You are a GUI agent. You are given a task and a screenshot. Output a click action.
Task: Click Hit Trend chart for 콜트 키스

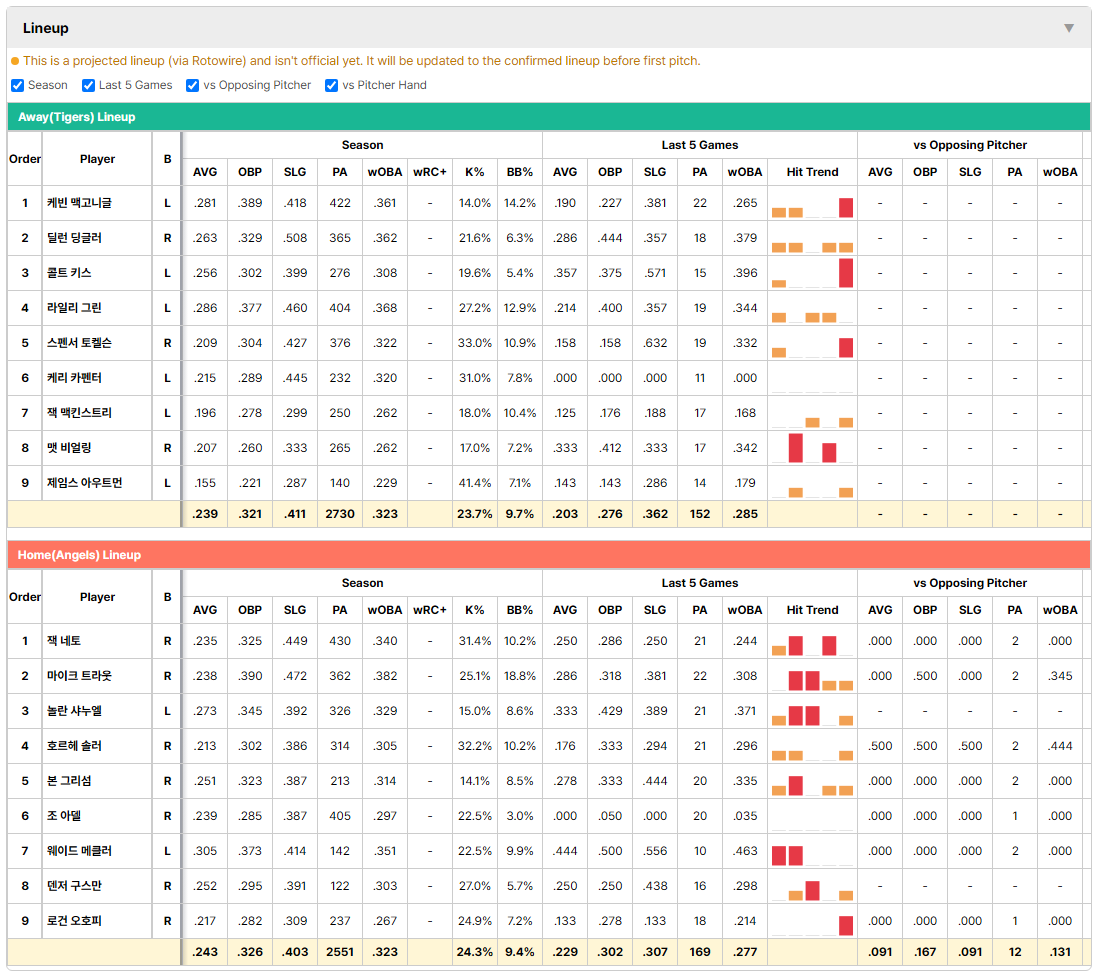[812, 273]
